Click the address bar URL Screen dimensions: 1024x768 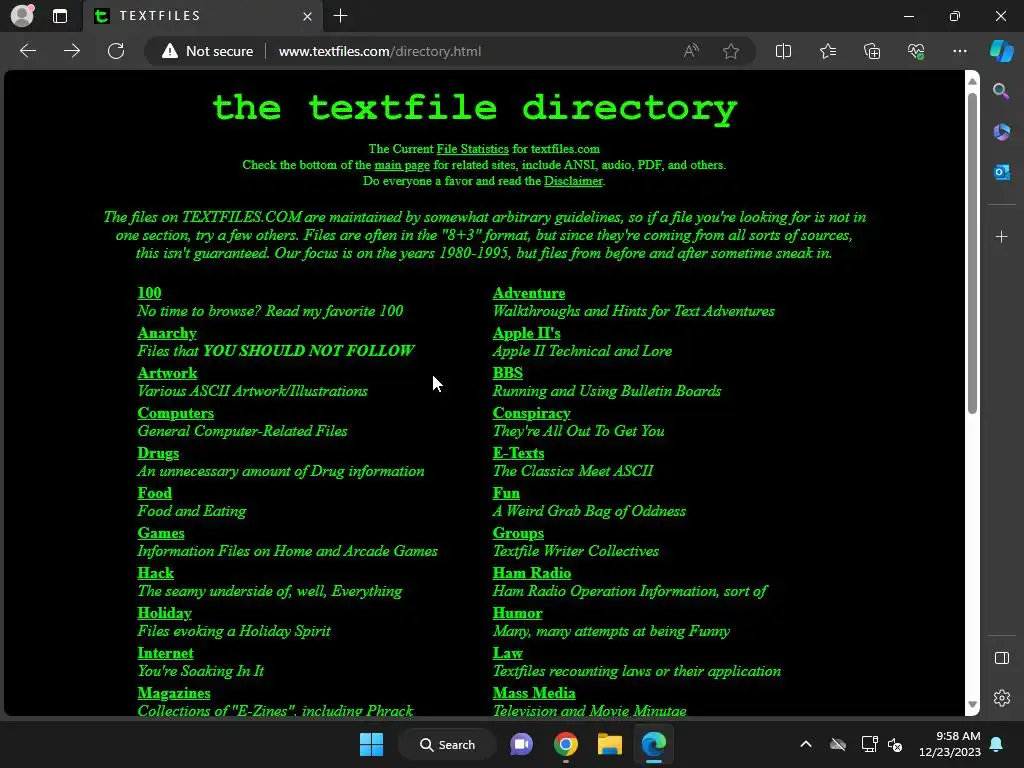coord(379,51)
